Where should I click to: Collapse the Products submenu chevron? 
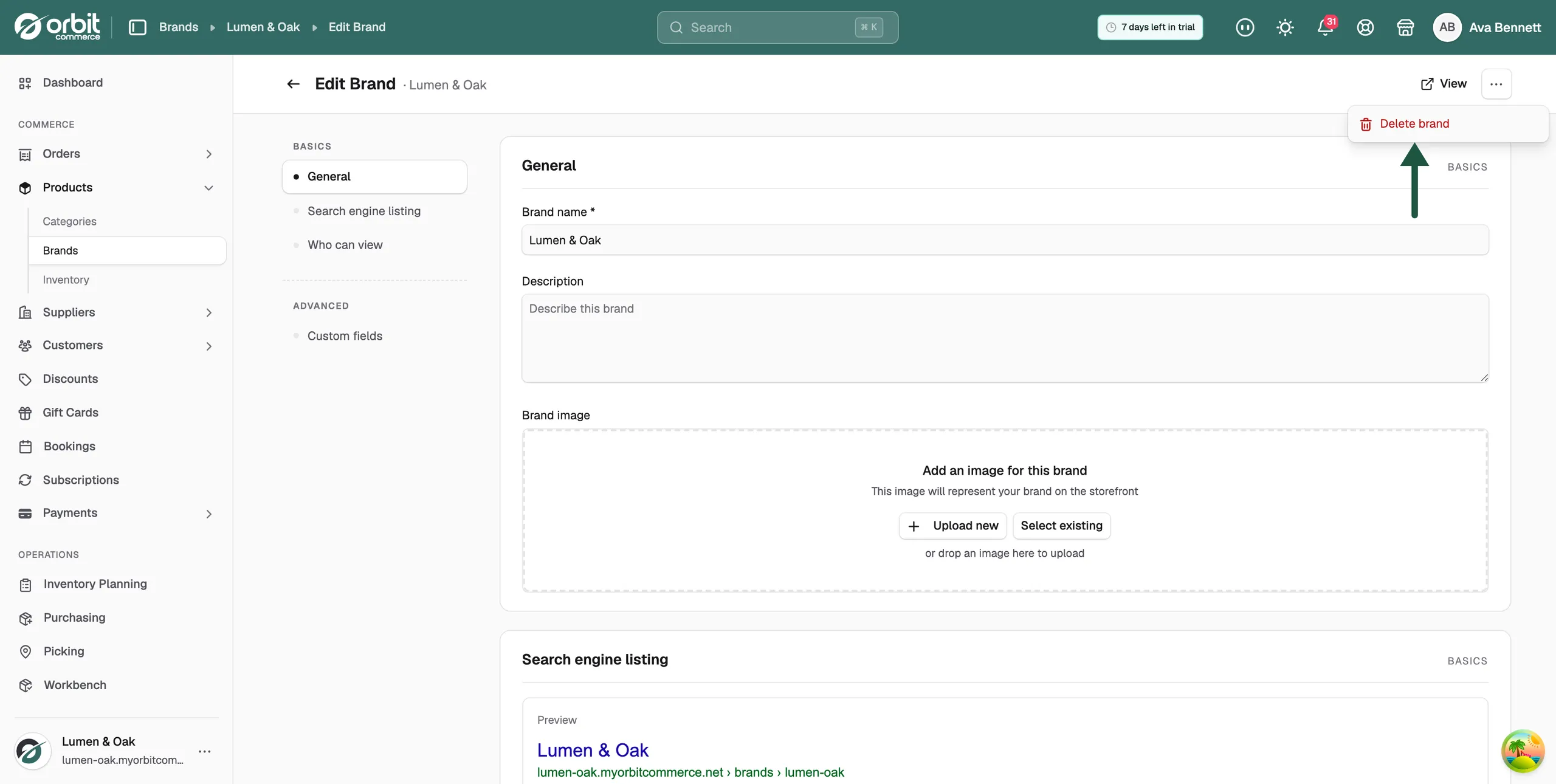click(208, 188)
